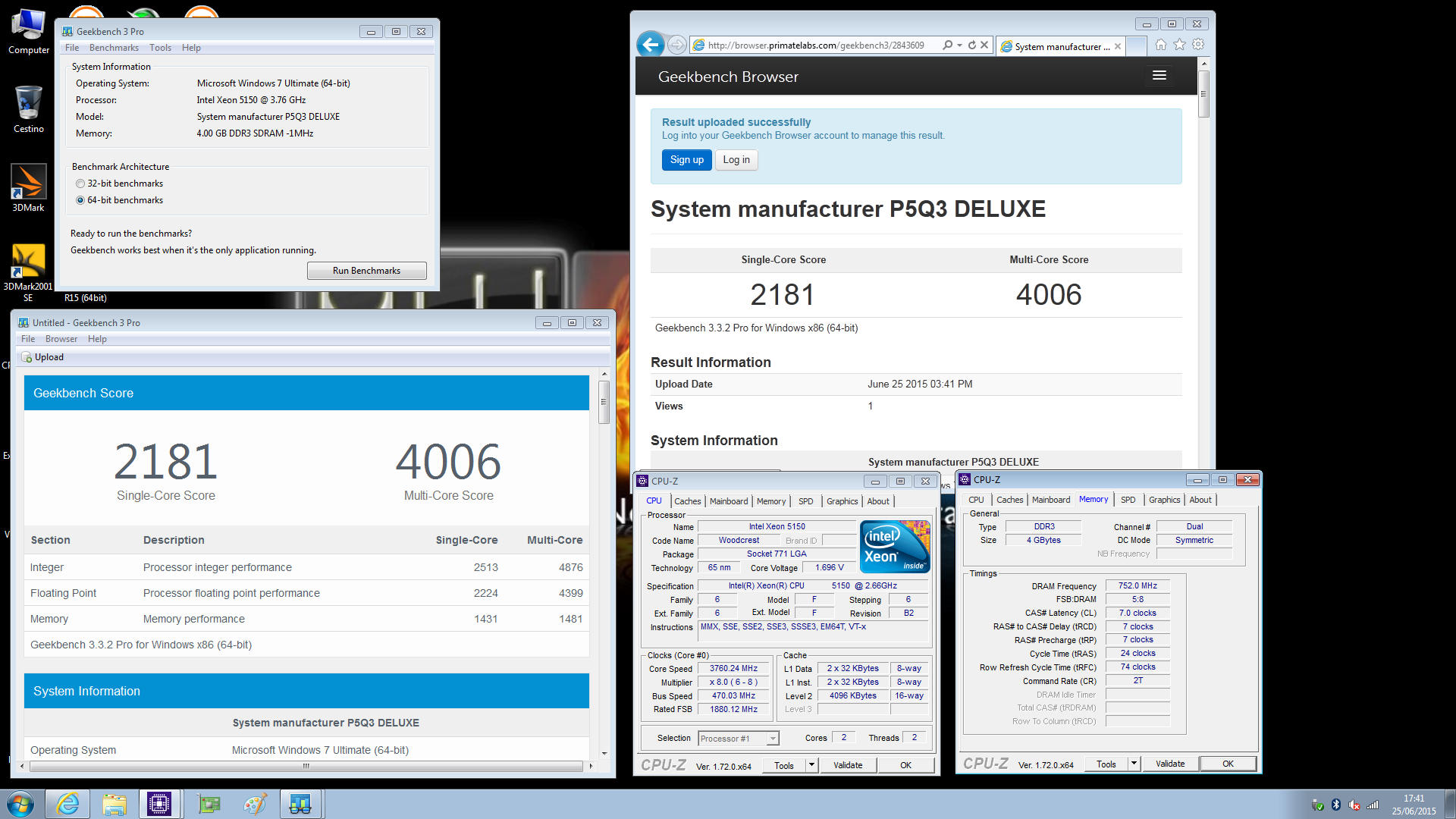Click Validate in left CPU-Z window
This screenshot has height=819, width=1456.
[x=848, y=765]
